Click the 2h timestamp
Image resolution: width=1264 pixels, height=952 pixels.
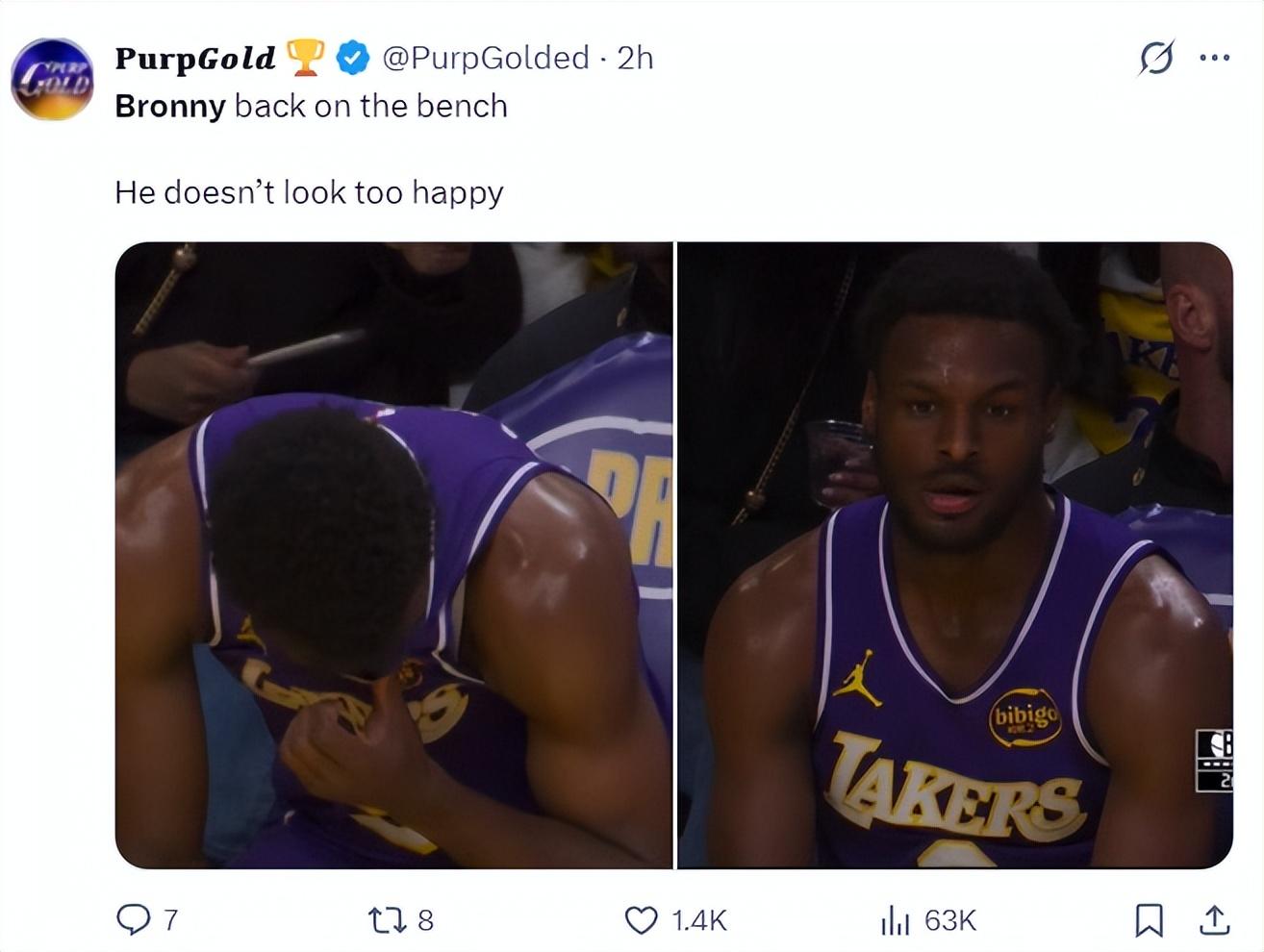pos(635,58)
